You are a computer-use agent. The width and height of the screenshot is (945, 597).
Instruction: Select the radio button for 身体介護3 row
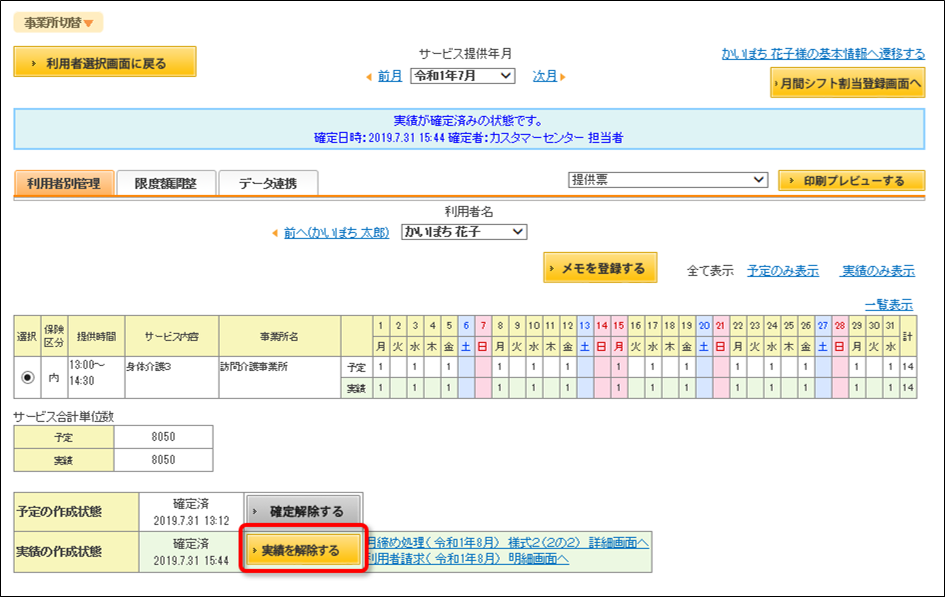coord(28,377)
